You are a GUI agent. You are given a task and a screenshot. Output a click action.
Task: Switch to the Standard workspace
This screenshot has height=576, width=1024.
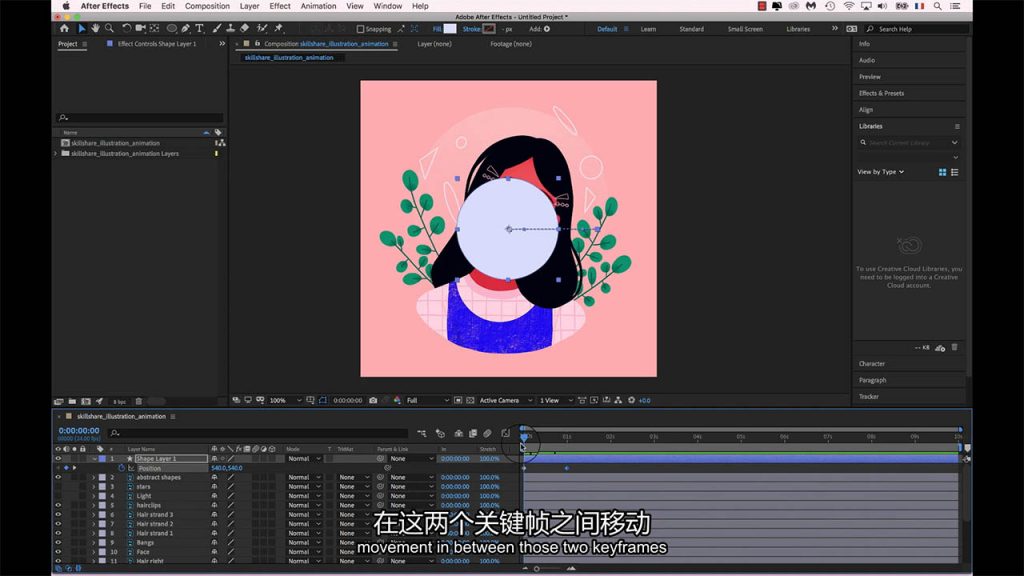(x=692, y=29)
